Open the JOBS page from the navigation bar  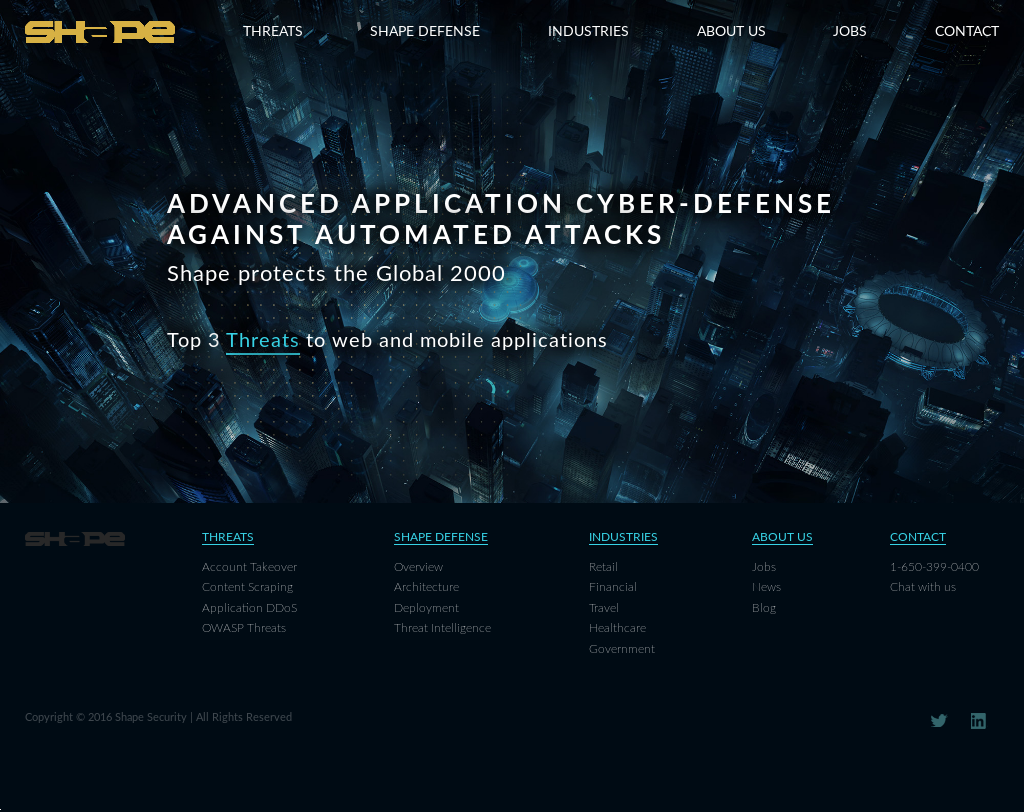click(x=849, y=31)
